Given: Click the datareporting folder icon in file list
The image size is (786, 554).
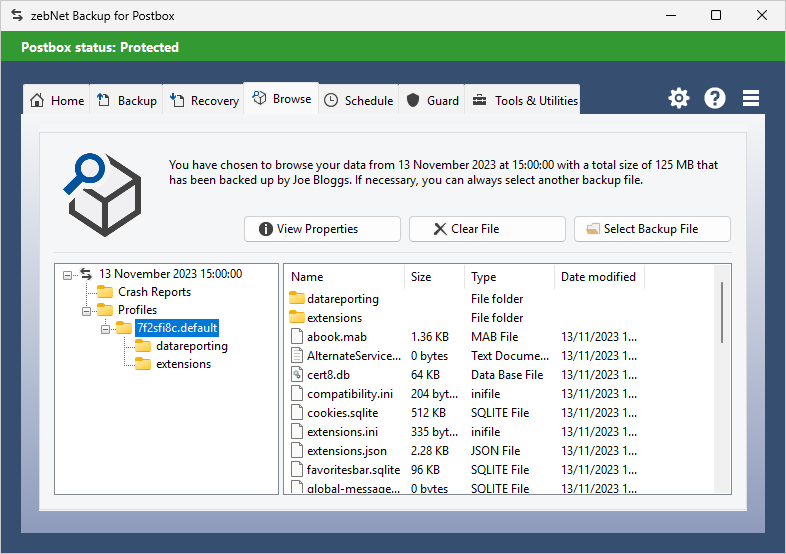Looking at the screenshot, I should (296, 299).
